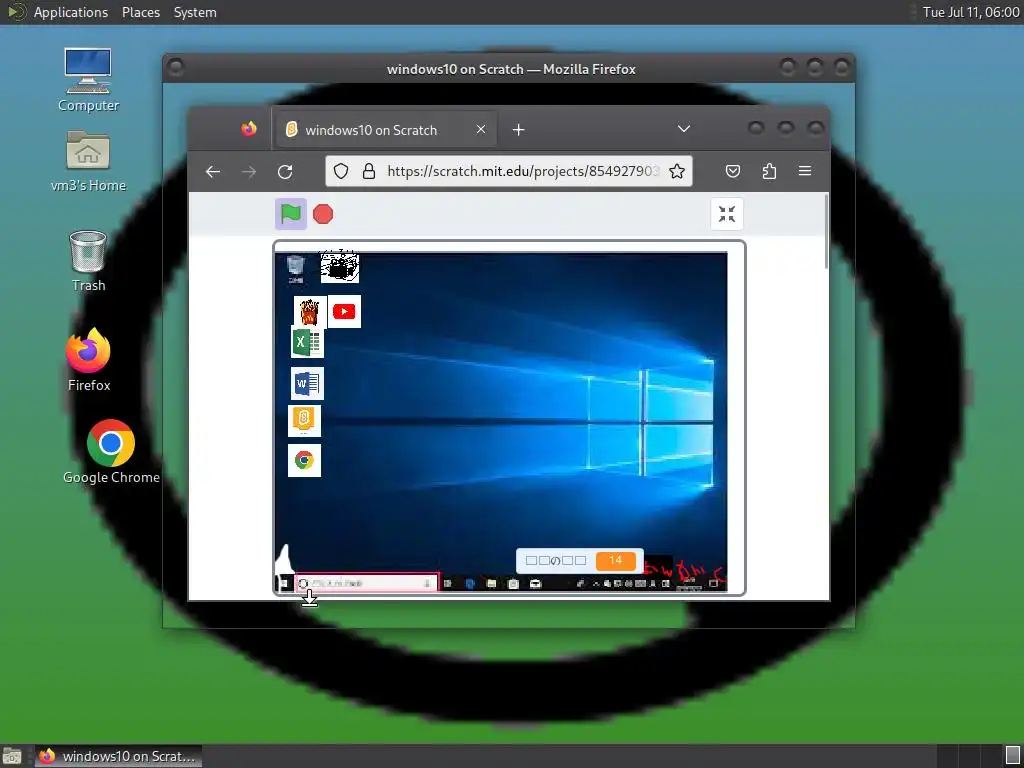This screenshot has width=1024, height=768.
Task: Go back in Firefox
Action: tap(213, 171)
